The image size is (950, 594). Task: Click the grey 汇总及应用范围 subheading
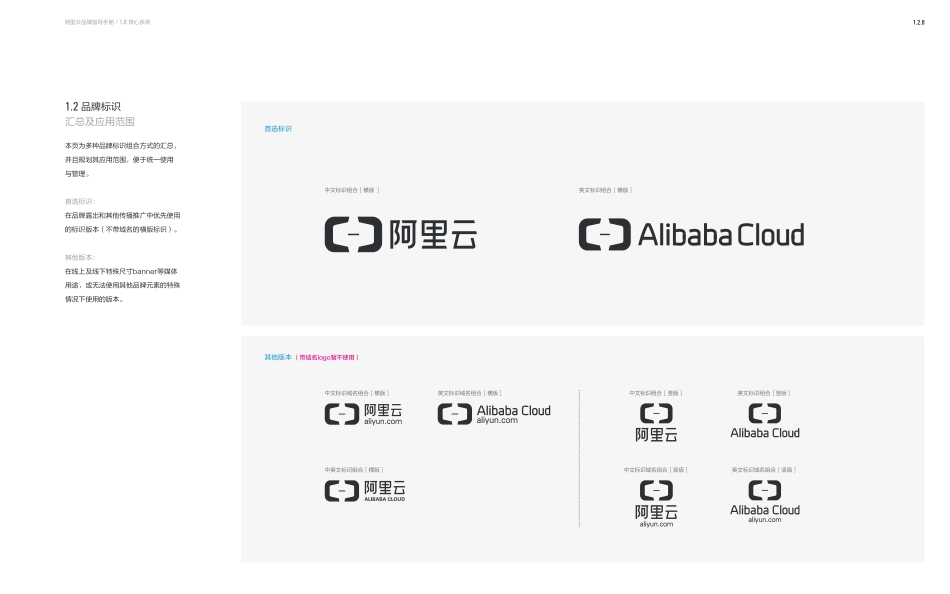point(99,121)
